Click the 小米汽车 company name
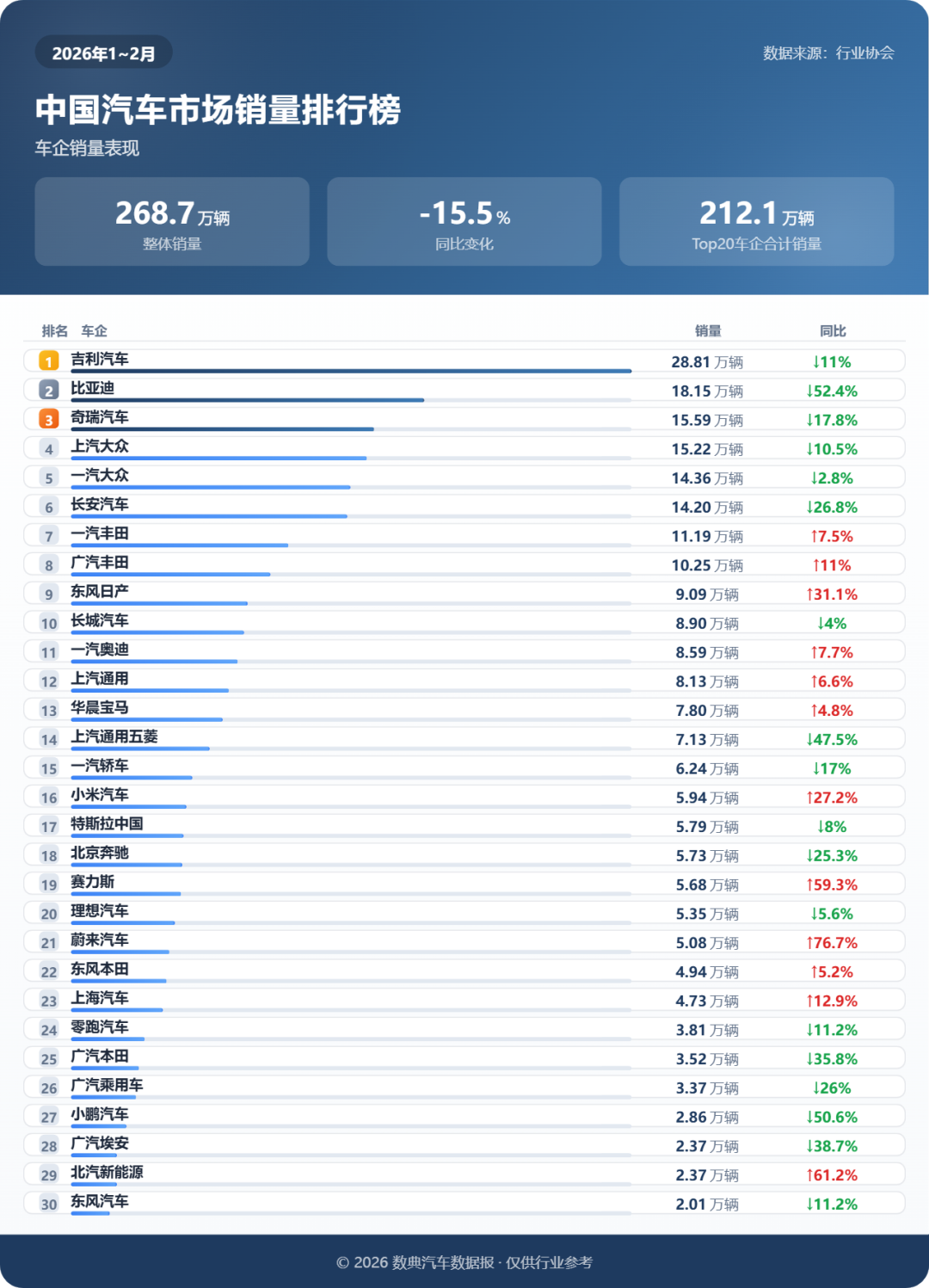This screenshot has height=1288, width=929. 100,794
